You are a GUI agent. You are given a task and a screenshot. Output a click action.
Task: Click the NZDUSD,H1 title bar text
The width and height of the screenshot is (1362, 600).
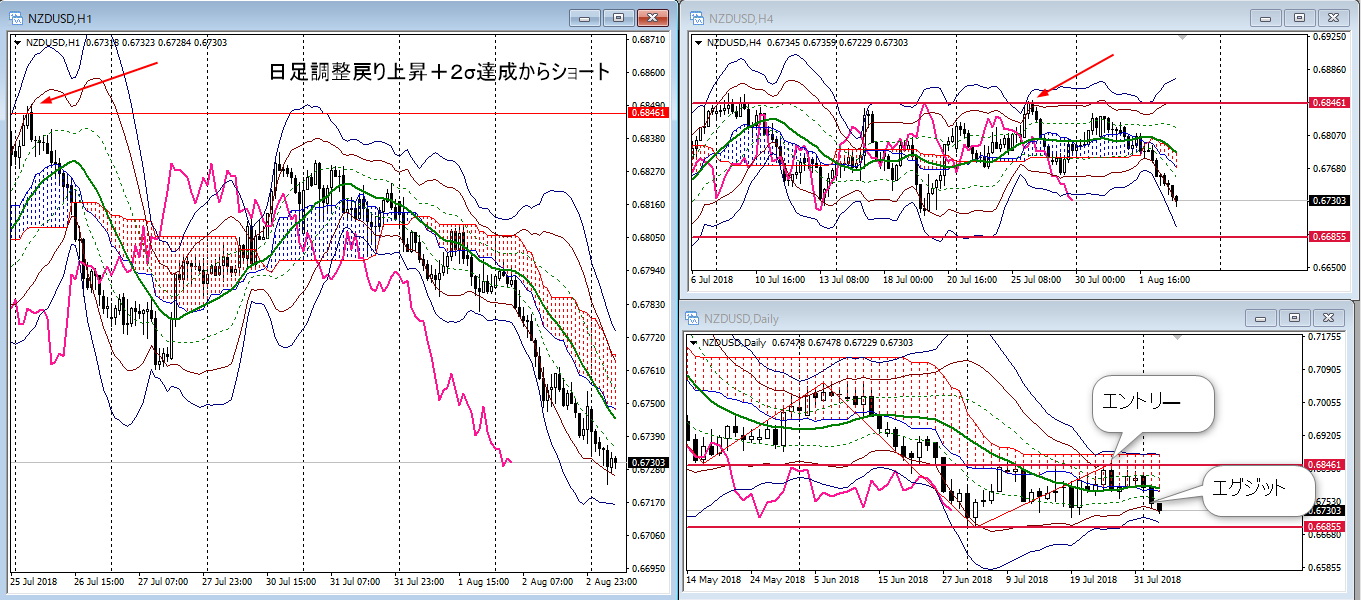pyautogui.click(x=59, y=17)
